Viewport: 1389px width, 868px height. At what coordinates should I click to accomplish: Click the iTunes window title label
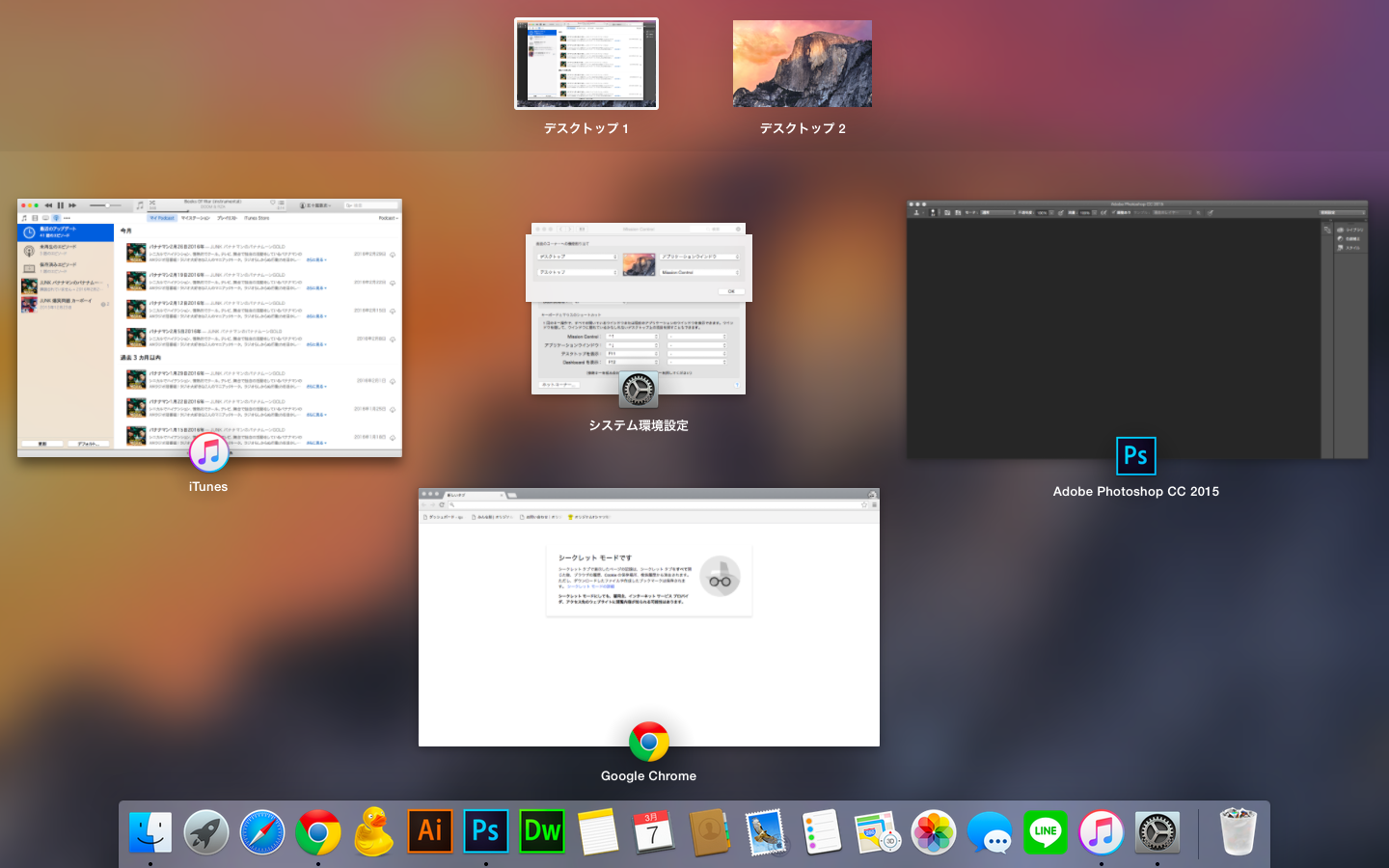(208, 487)
